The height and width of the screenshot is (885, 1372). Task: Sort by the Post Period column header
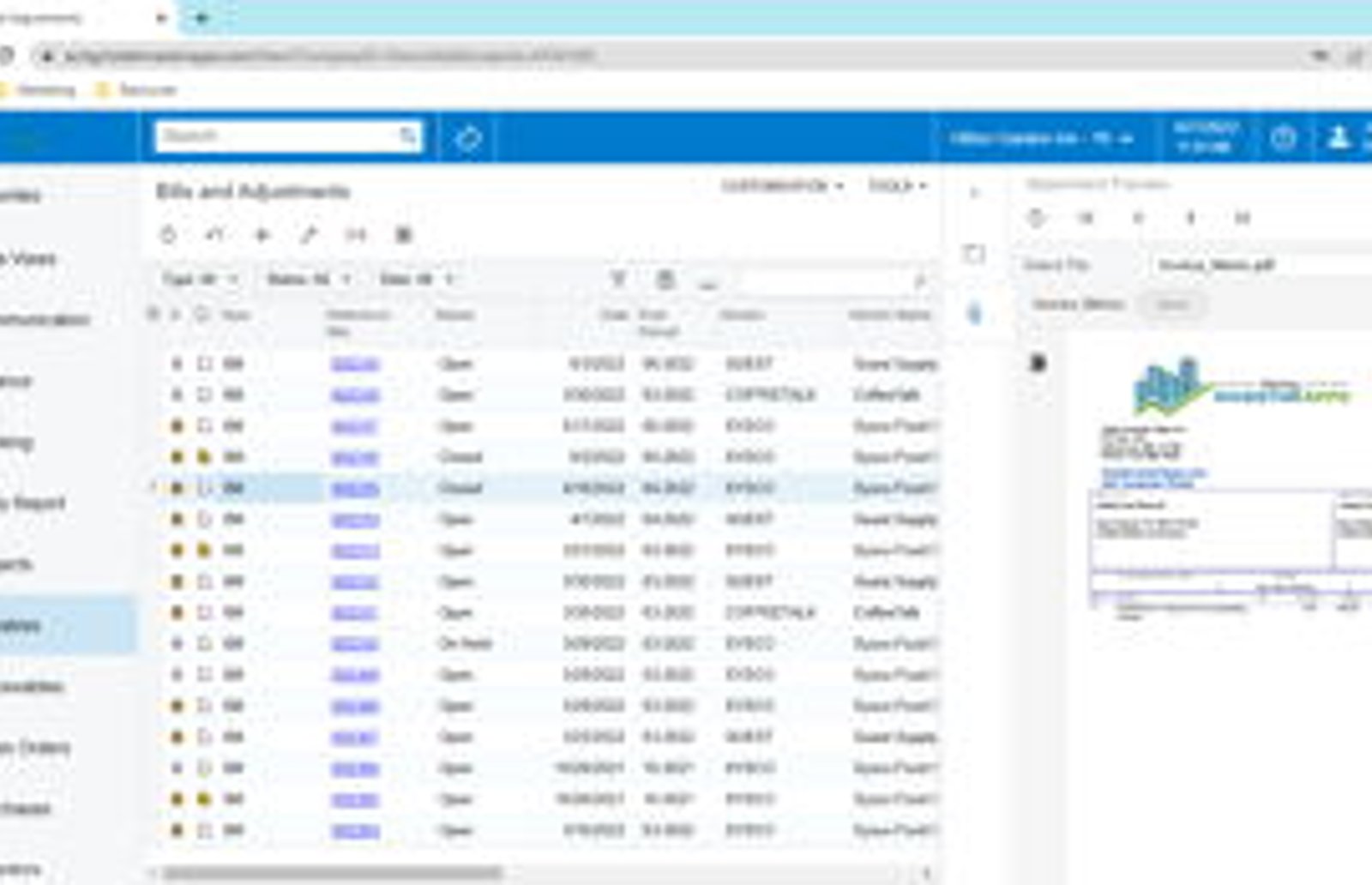click(x=658, y=322)
